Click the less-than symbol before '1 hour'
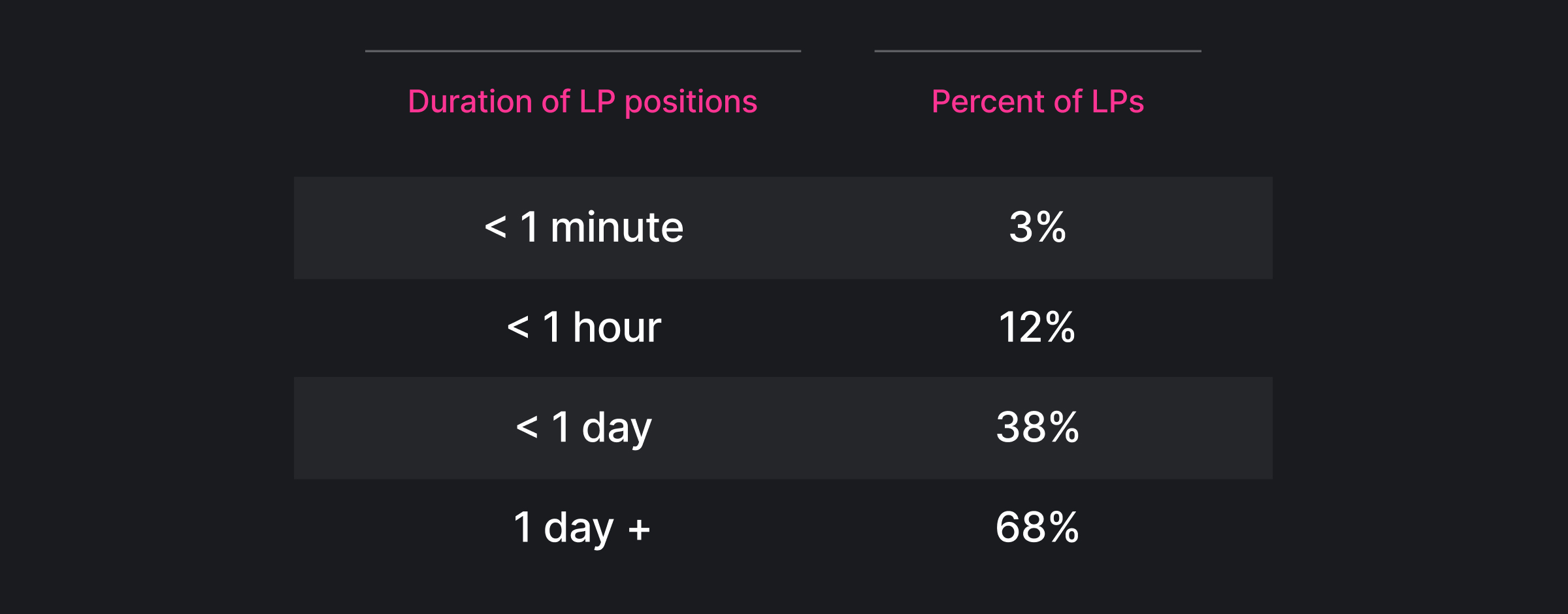This screenshot has width=1568, height=614. (x=518, y=327)
